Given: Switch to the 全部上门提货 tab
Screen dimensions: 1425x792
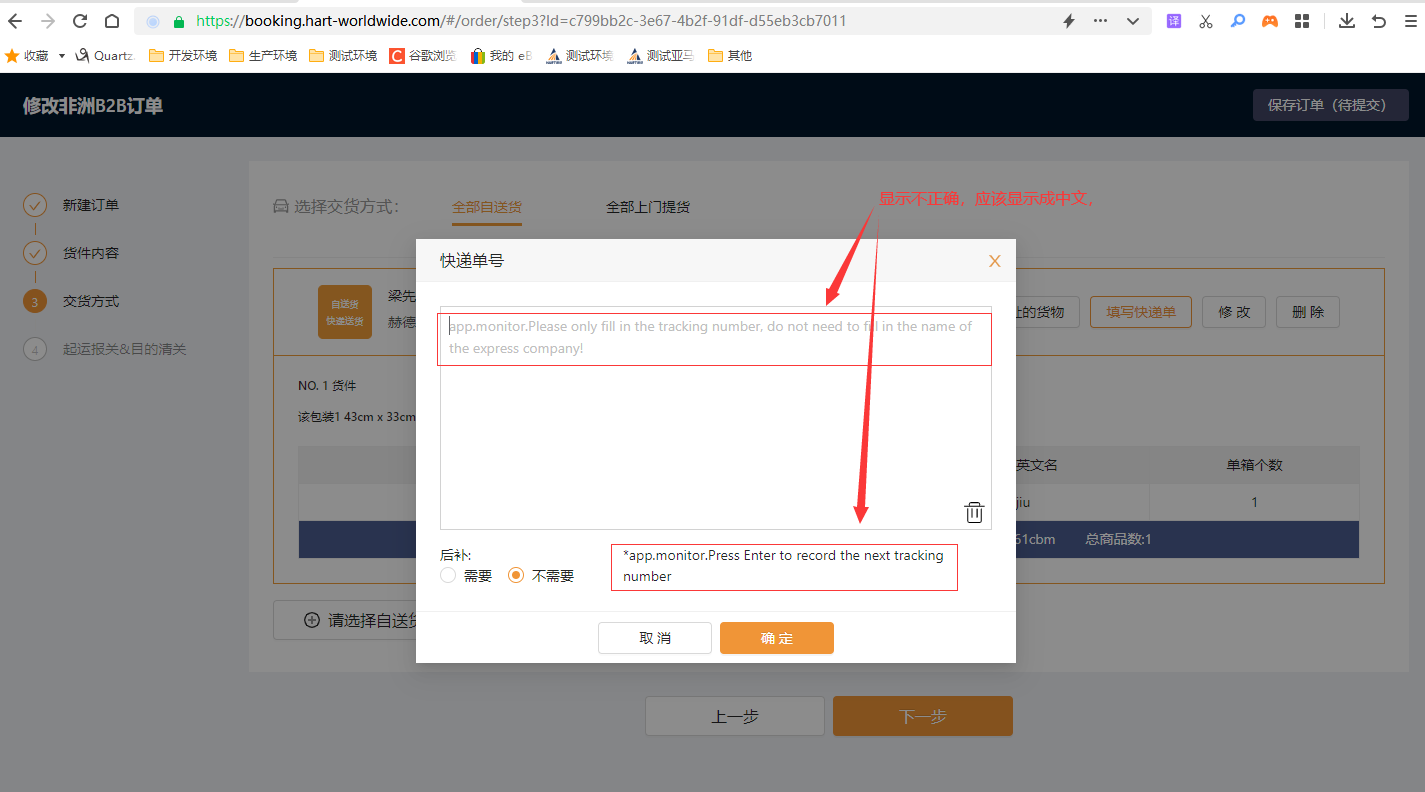Looking at the screenshot, I should 647,207.
